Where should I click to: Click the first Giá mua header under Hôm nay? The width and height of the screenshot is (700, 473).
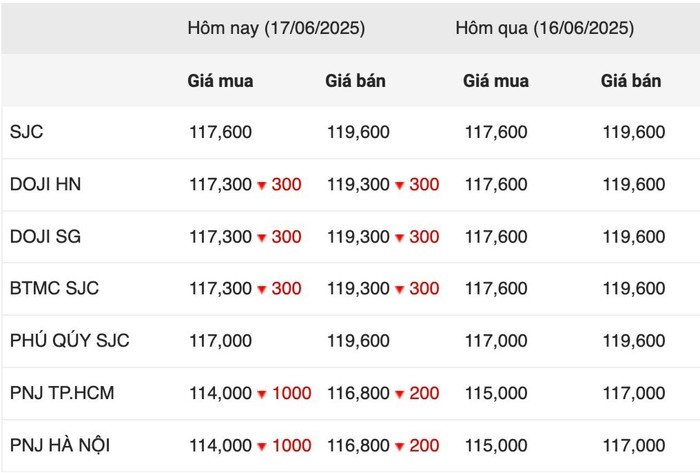tap(221, 81)
